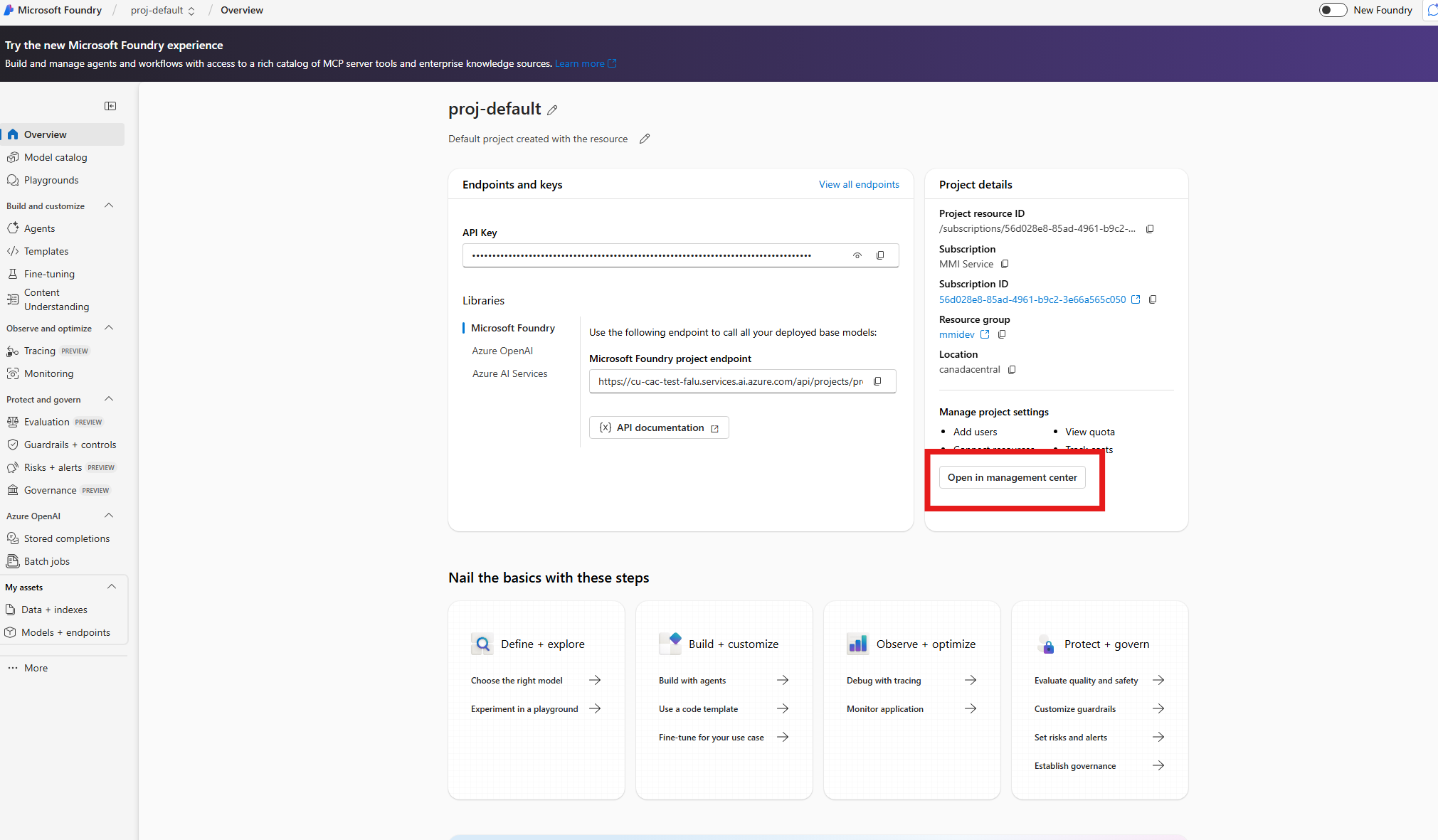Copy the canadacentral location
This screenshot has width=1438, height=840.
click(x=1012, y=369)
